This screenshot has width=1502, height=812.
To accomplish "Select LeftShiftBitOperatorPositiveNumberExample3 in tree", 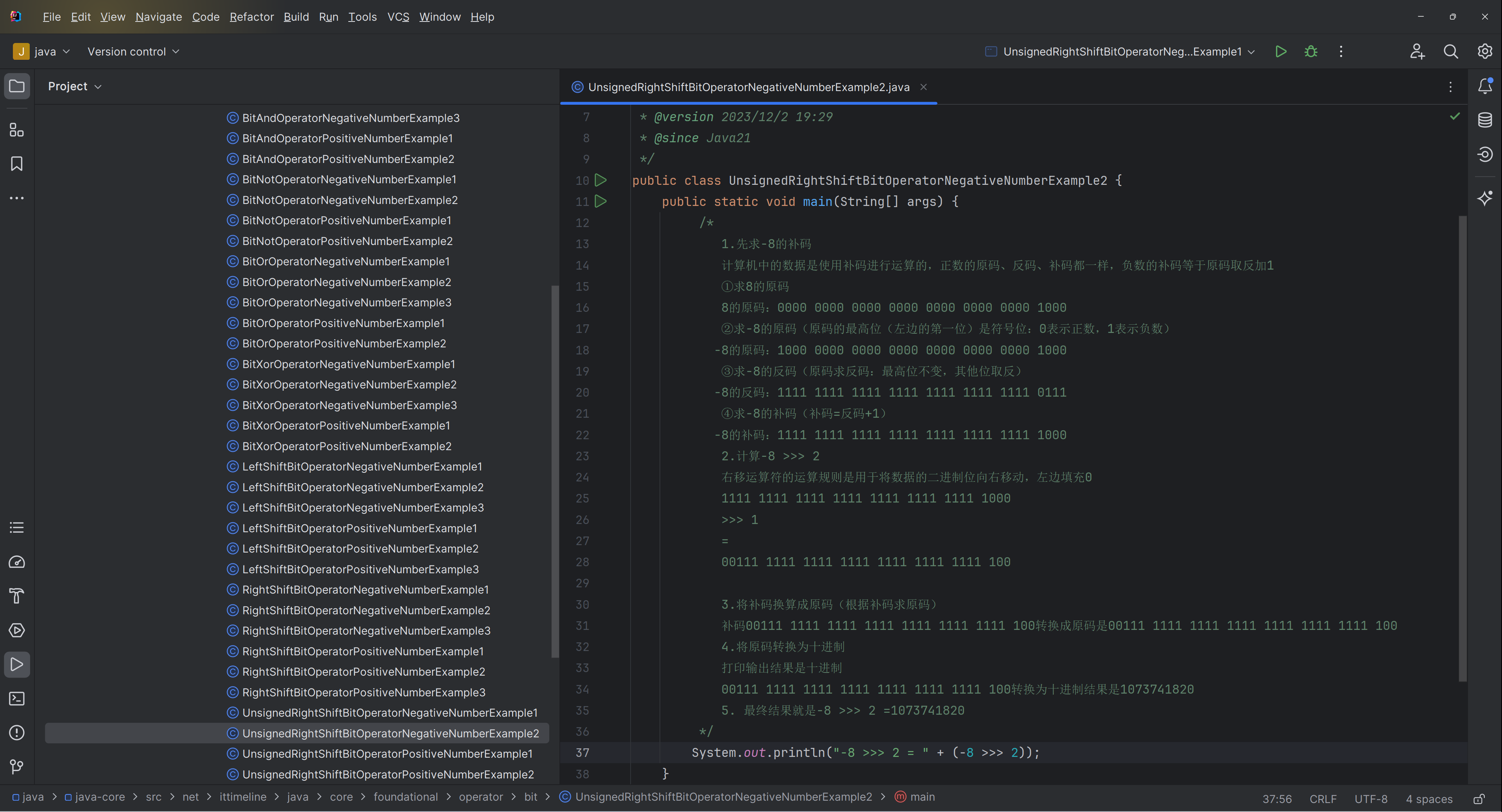I will (353, 569).
